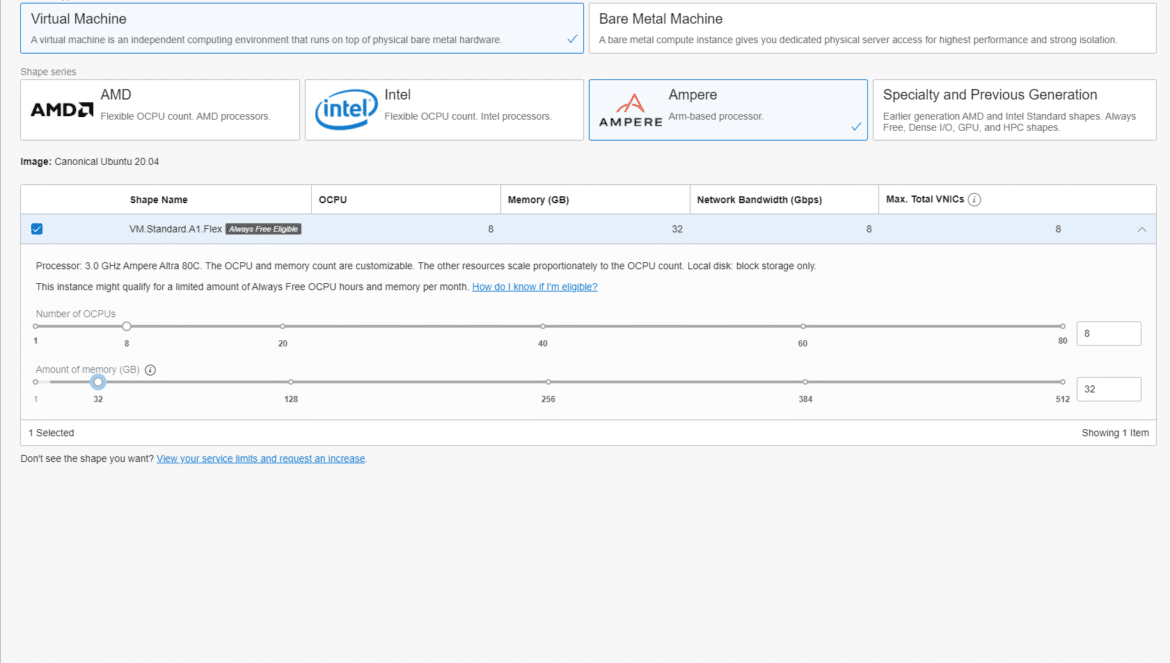Click the AMD logo
The width and height of the screenshot is (1170, 663).
pyautogui.click(x=62, y=110)
